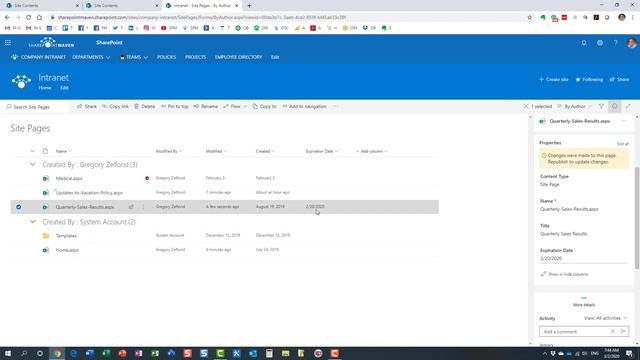
Task: Switch to the second Site Contents browser tab
Action: [122, 6]
